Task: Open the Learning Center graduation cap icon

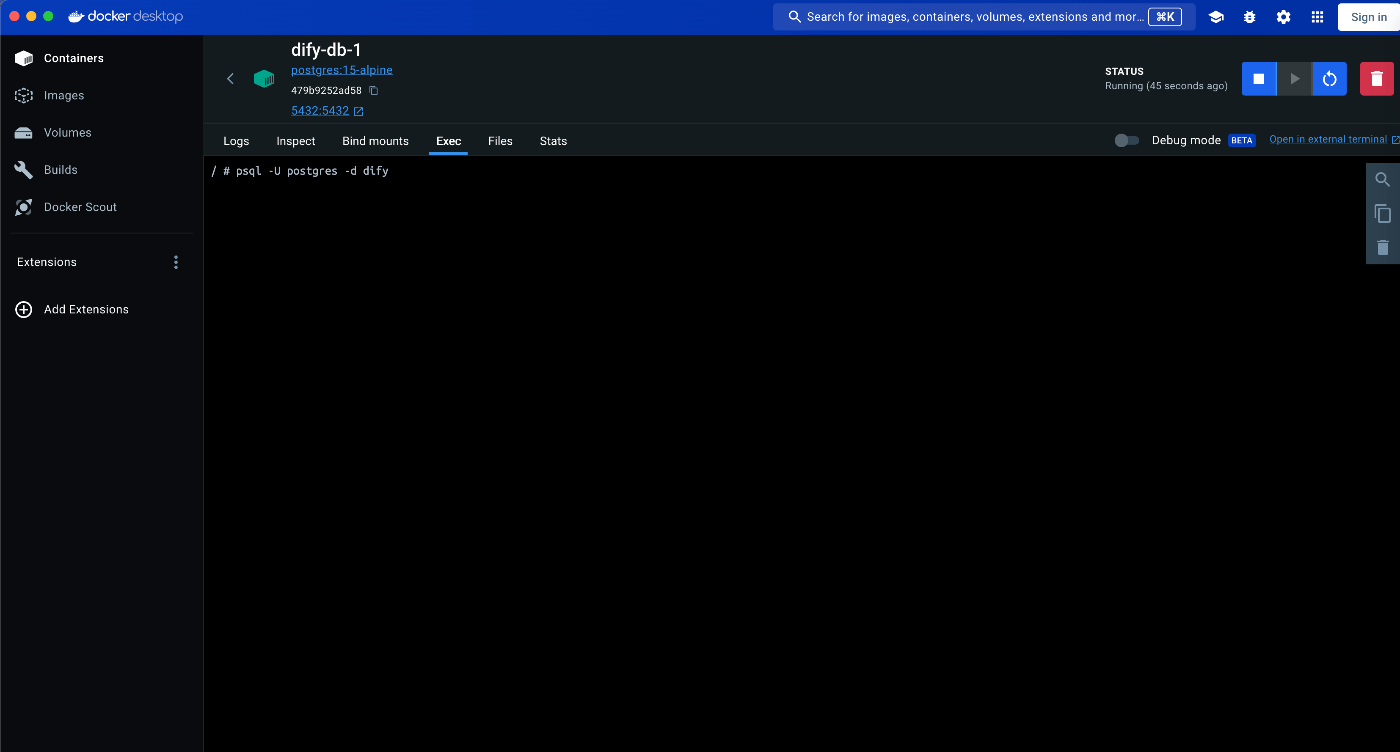Action: pyautogui.click(x=1216, y=17)
